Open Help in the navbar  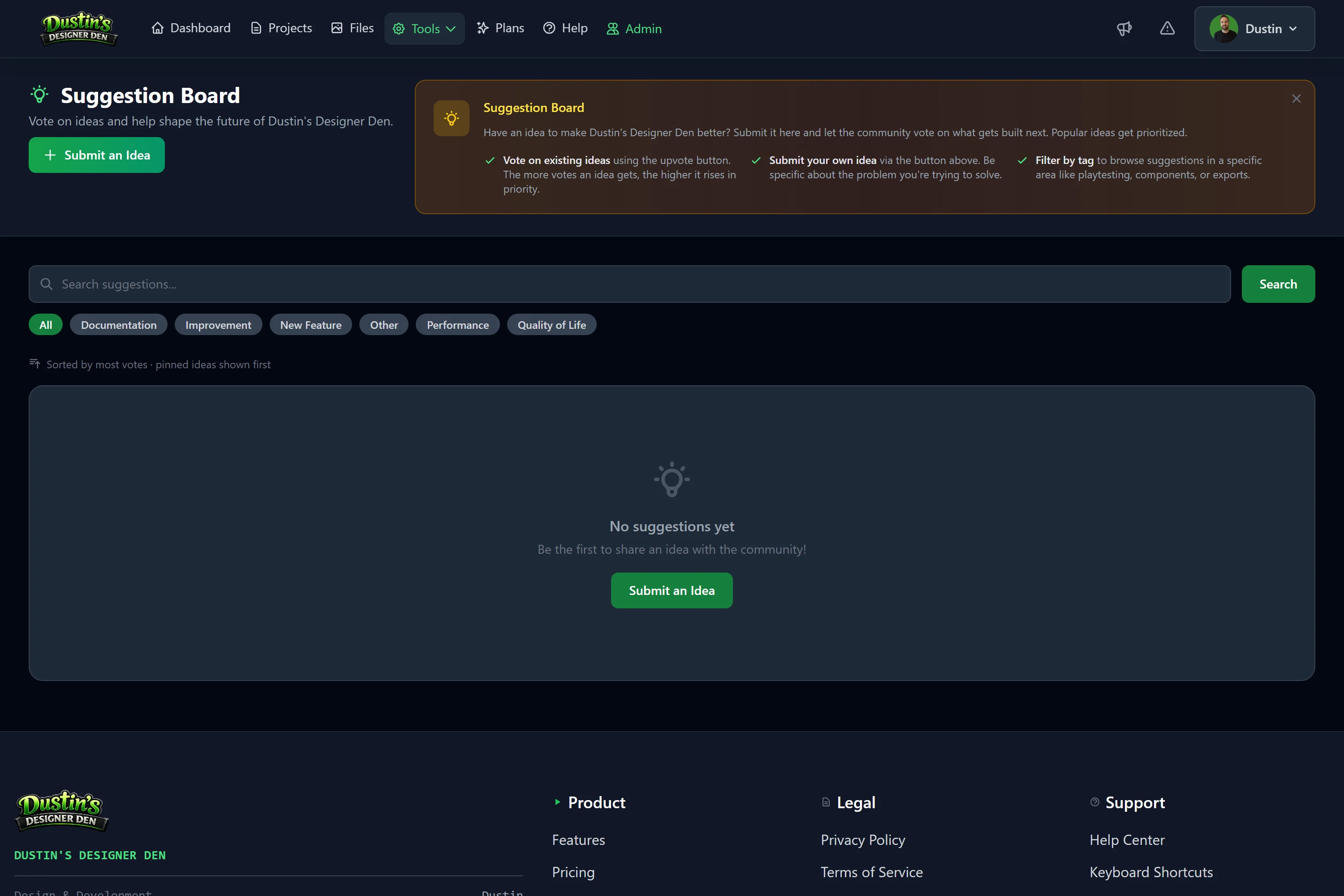click(565, 28)
